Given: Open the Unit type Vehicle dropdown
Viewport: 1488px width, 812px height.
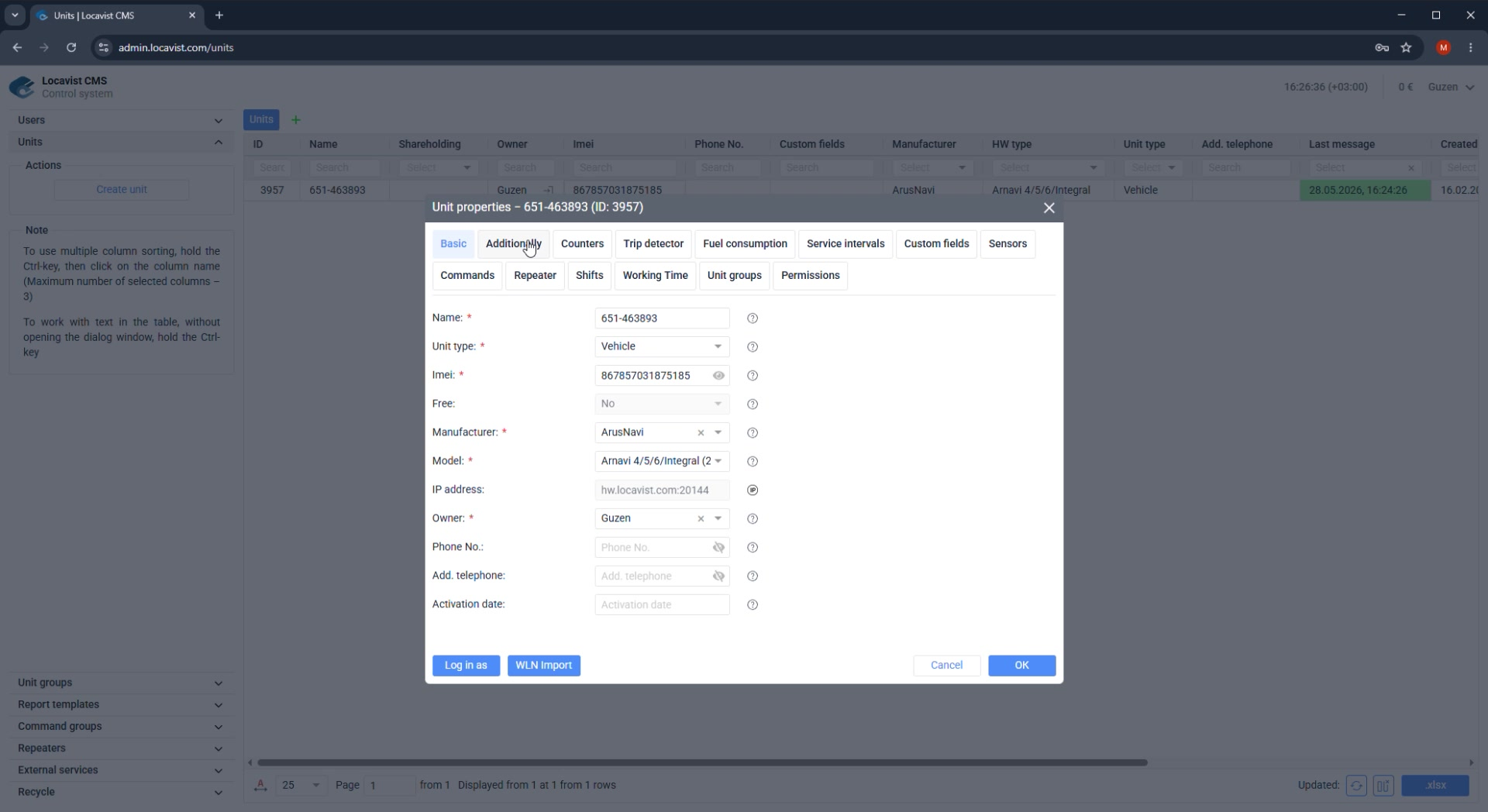Looking at the screenshot, I should point(662,347).
